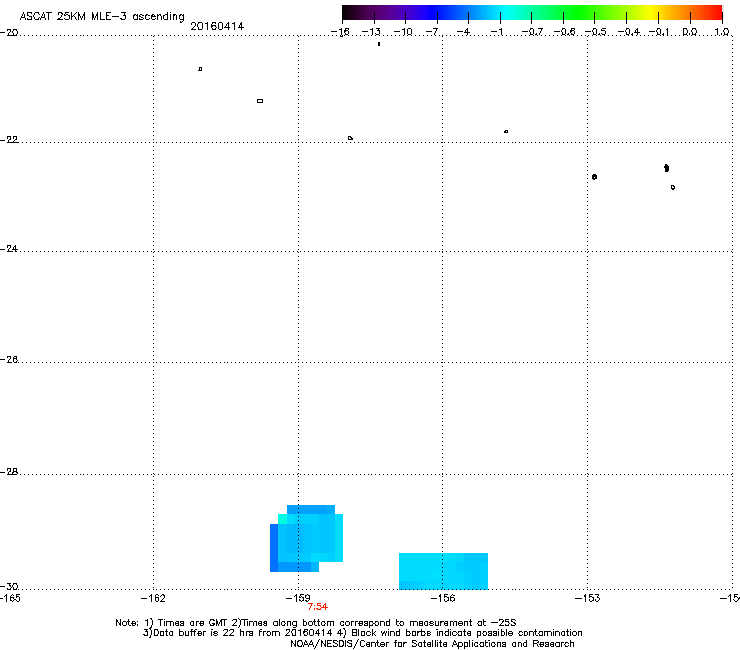The height and width of the screenshot is (650, 740).
Task: Click the -30 latitude axis label
Action: coord(9,587)
